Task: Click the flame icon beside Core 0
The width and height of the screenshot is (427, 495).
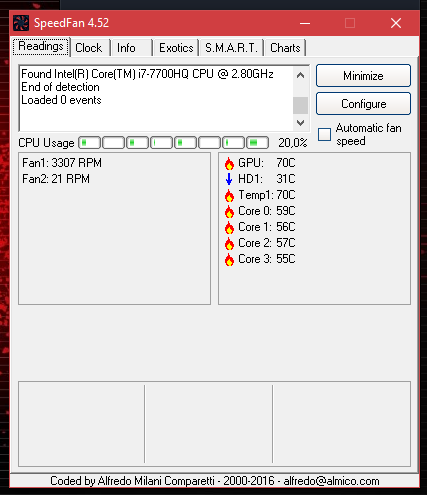Action: (229, 211)
